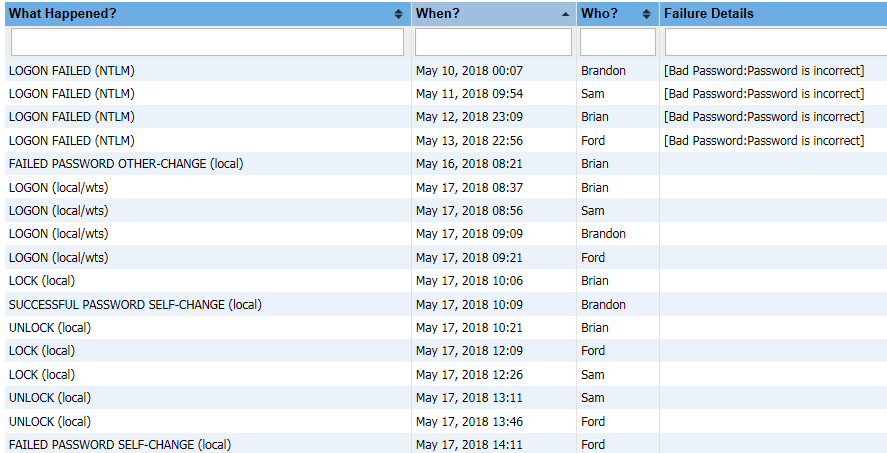The image size is (887, 453).
Task: Click LOGON (local/wts) event at 08:37
Action: click(x=58, y=188)
